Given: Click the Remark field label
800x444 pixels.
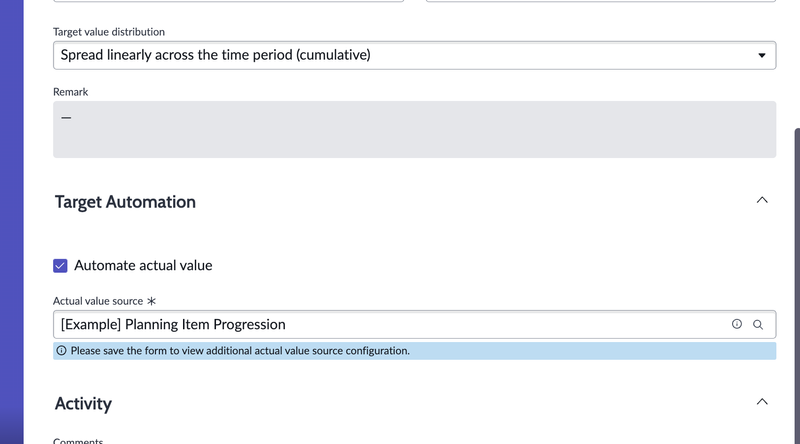Looking at the screenshot, I should pyautogui.click(x=71, y=91).
